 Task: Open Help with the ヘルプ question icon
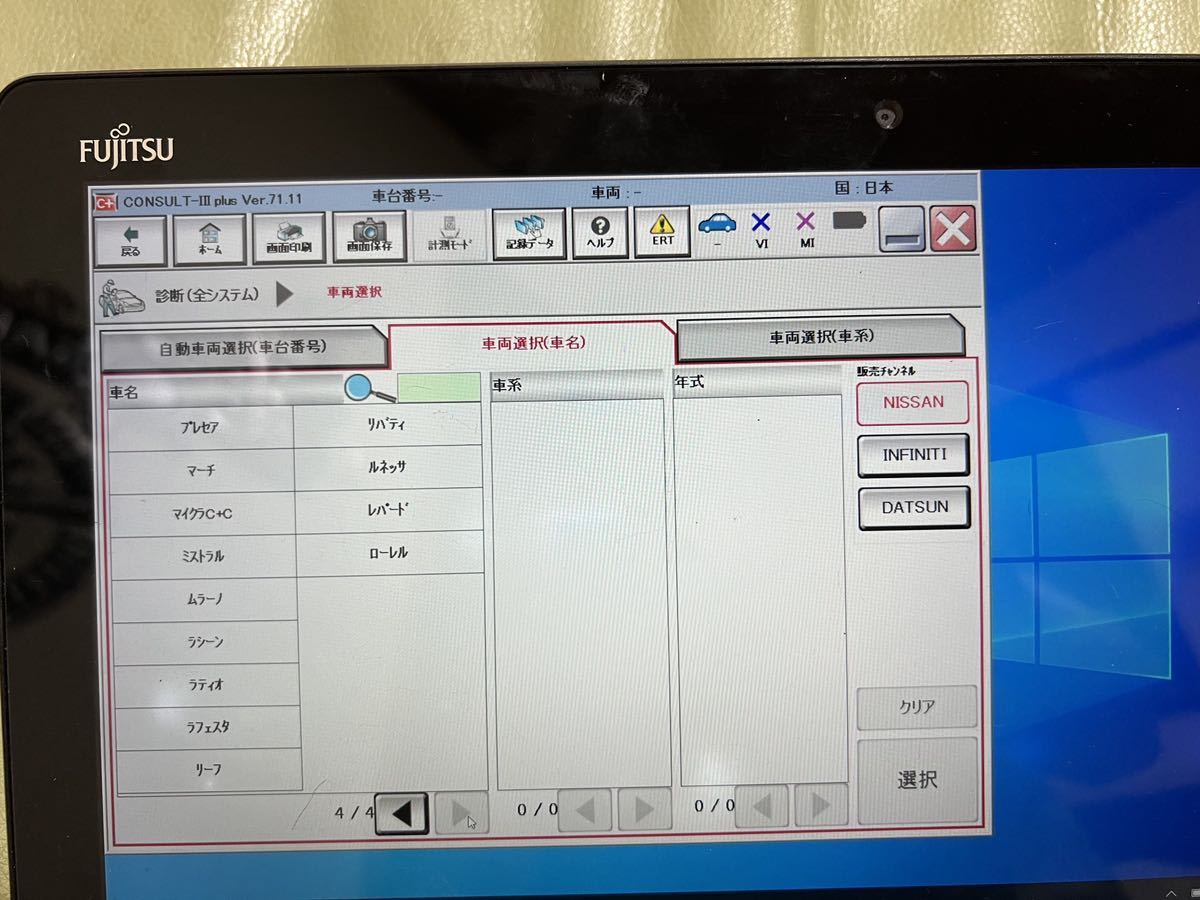click(601, 233)
